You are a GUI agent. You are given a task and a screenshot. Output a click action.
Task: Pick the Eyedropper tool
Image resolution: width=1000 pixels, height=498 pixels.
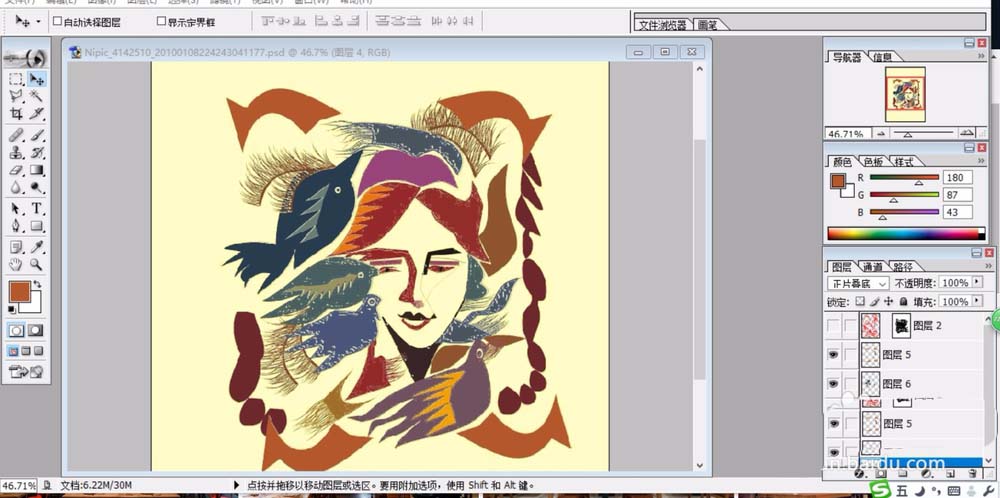tap(36, 247)
